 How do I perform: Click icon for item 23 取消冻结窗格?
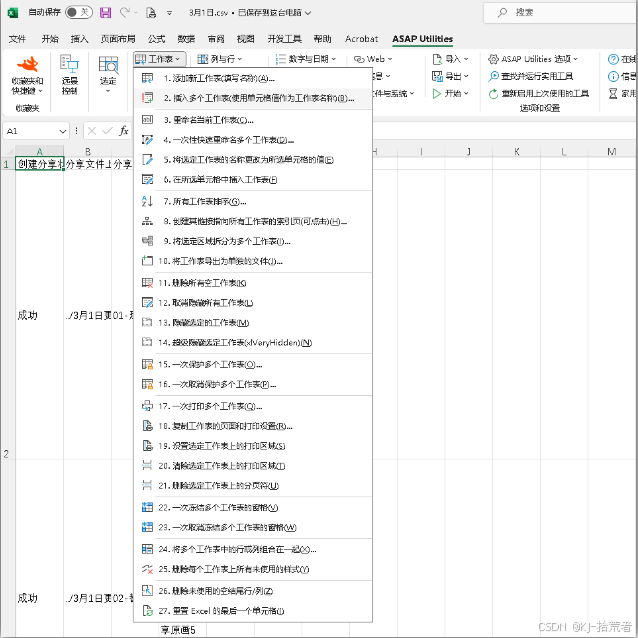click(147, 527)
